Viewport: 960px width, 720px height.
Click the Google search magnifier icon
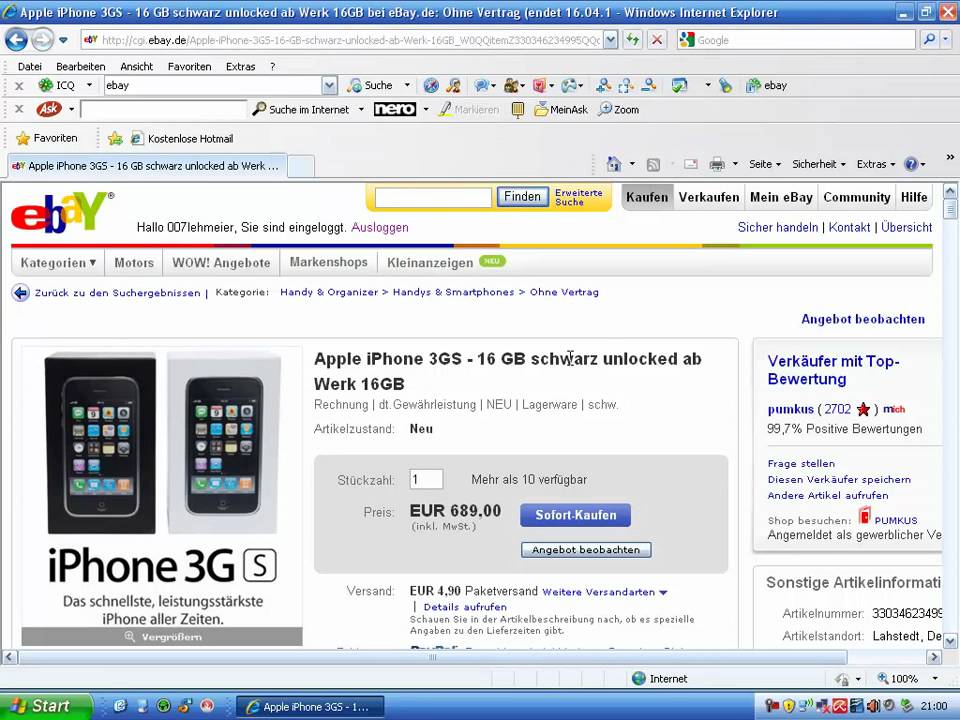(929, 40)
